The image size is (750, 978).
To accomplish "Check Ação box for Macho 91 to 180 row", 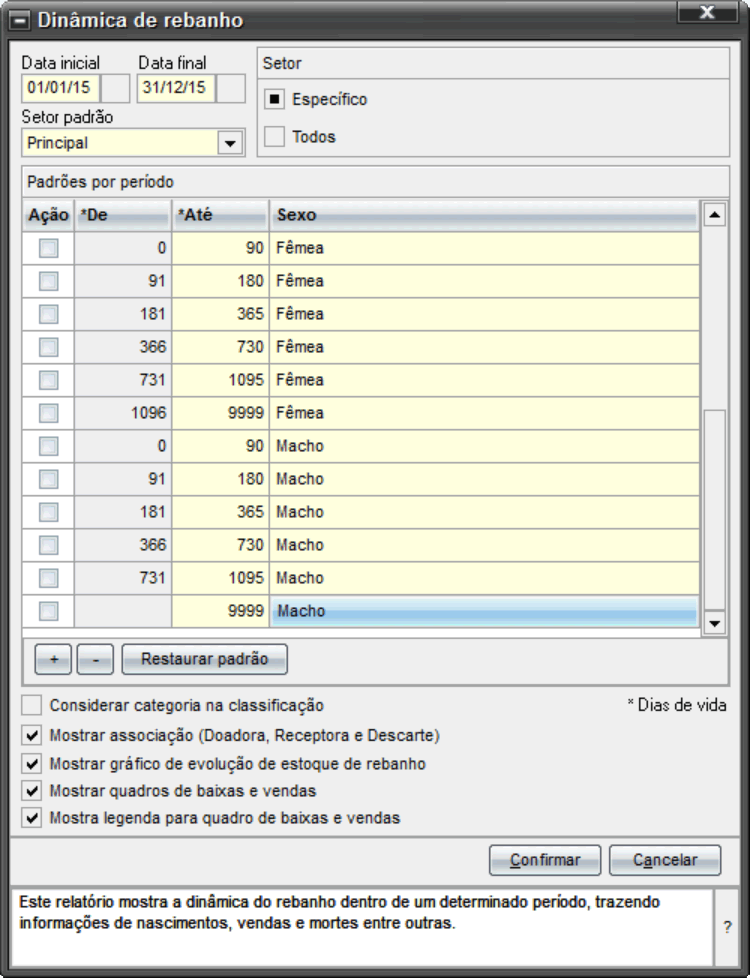I will [x=49, y=480].
